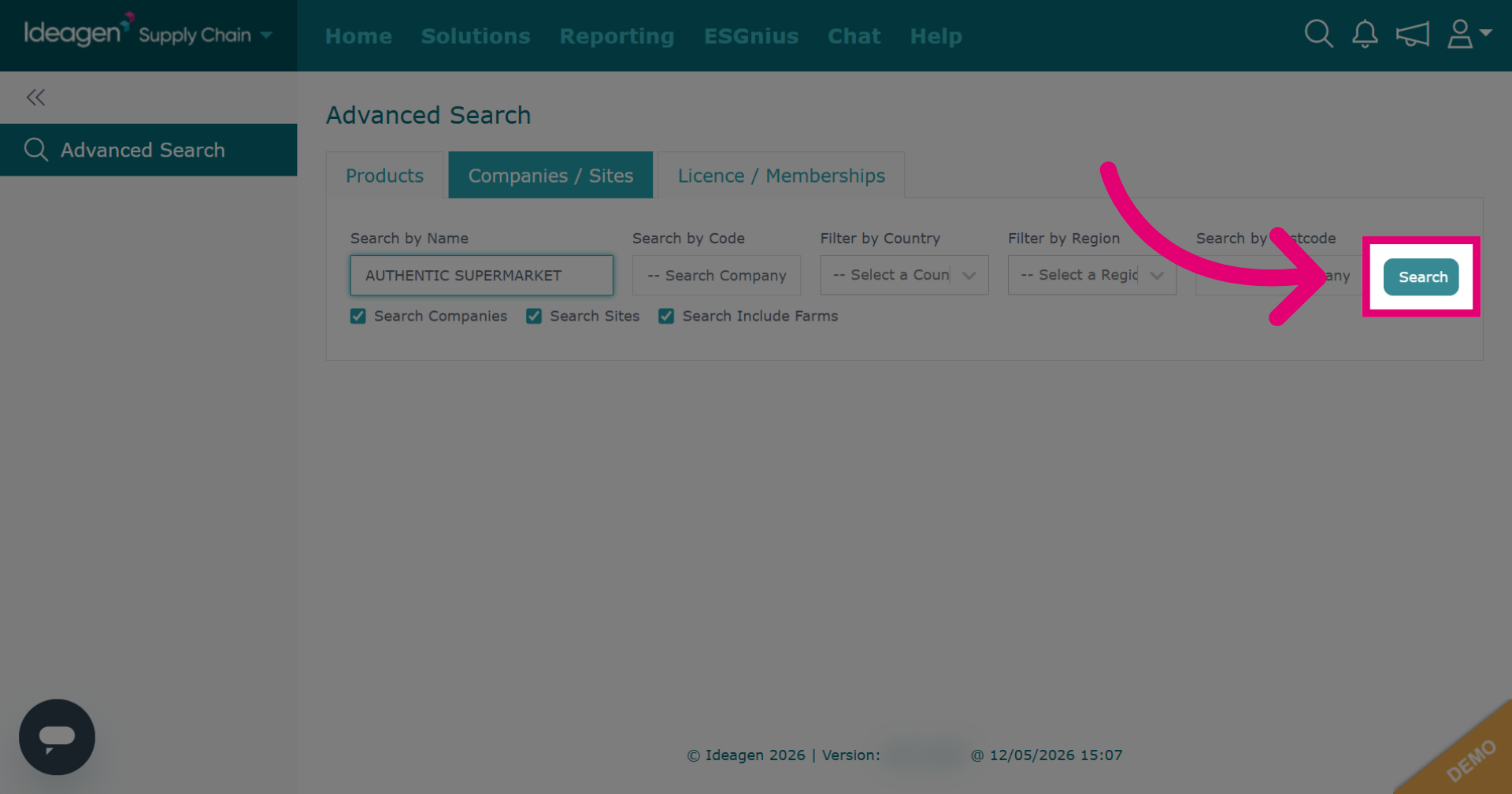Select Advanced Search in the sidebar
Screen dimensions: 1512x794
[148, 150]
